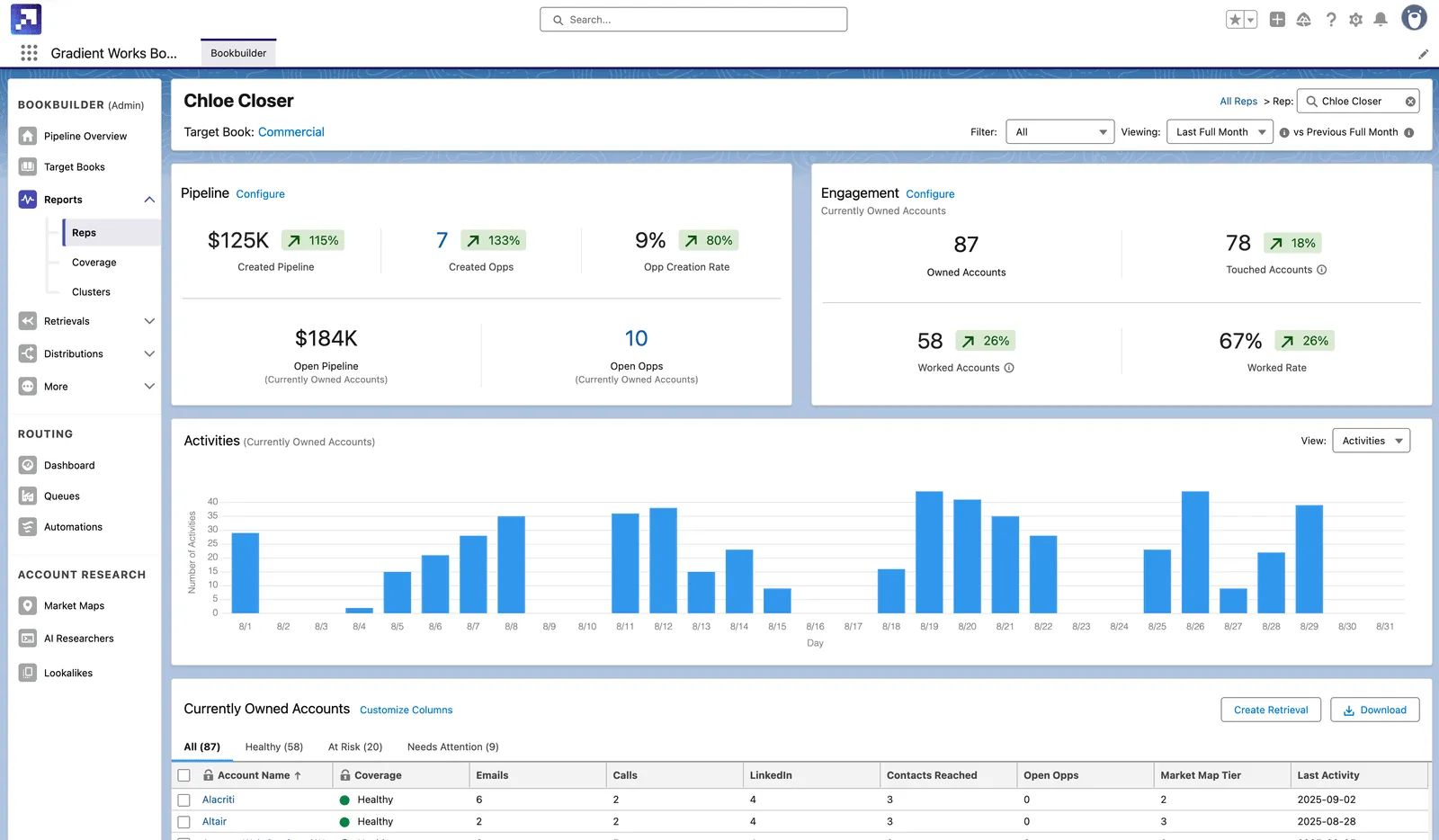This screenshot has width=1439, height=840.
Task: Open the Last Full Month viewing dropdown
Action: click(1220, 132)
